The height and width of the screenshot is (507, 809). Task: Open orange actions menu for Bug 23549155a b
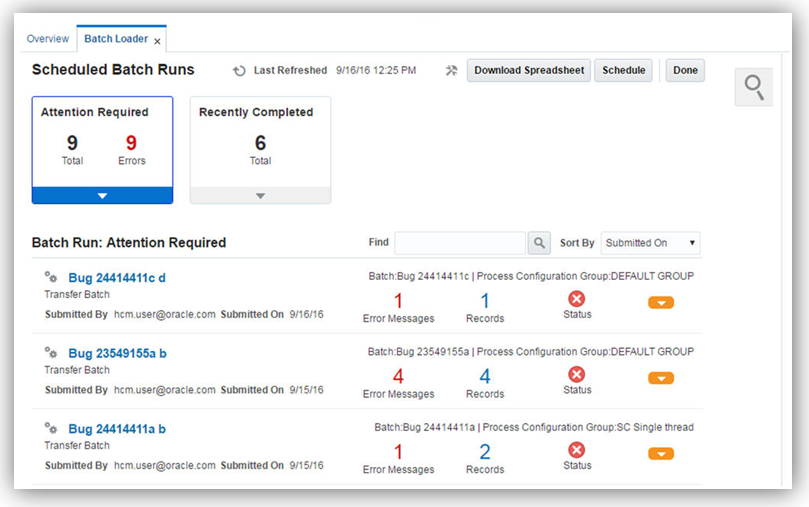click(661, 378)
